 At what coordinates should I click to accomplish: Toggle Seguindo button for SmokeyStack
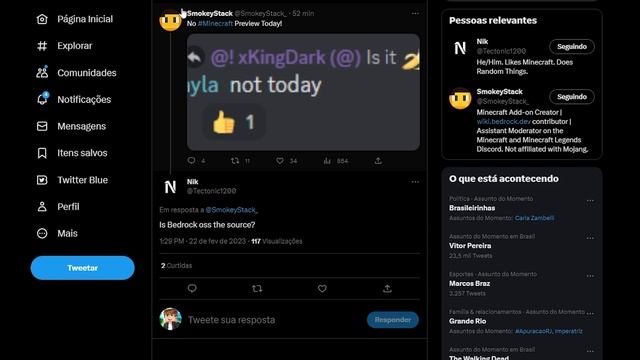(572, 97)
